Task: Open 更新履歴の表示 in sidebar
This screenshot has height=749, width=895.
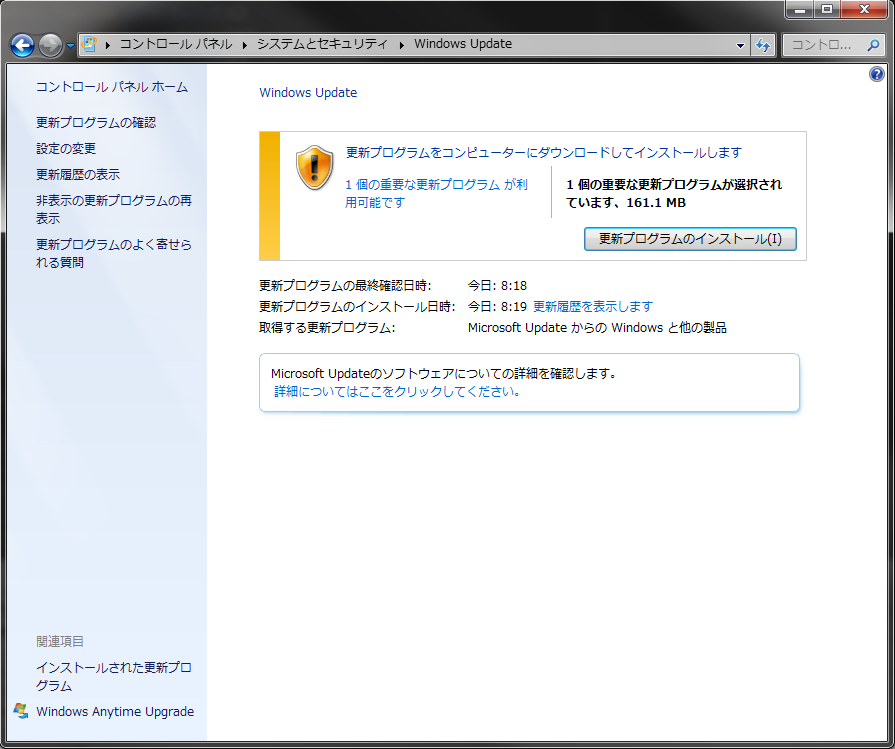Action: (x=78, y=175)
